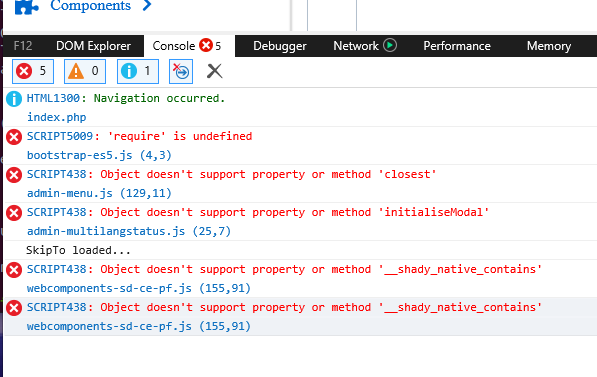Switch to the Performance tab
597x377 pixels.
(457, 46)
